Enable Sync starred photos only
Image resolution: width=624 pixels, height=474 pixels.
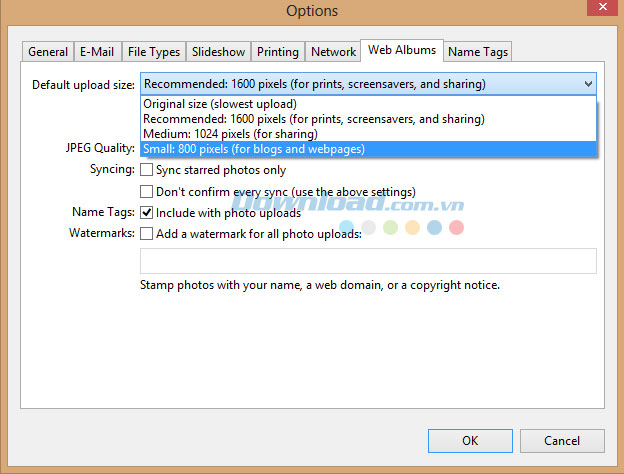click(x=147, y=171)
